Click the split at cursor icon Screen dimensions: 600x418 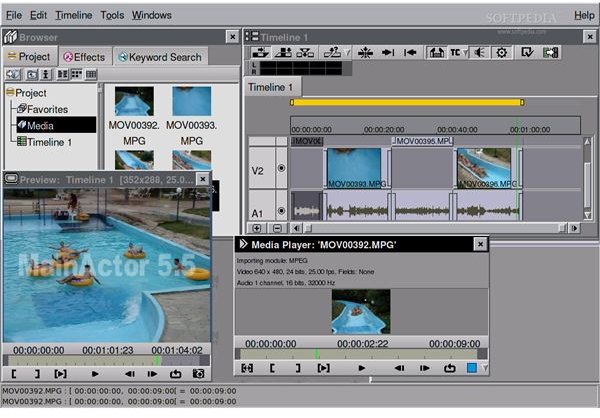365,52
